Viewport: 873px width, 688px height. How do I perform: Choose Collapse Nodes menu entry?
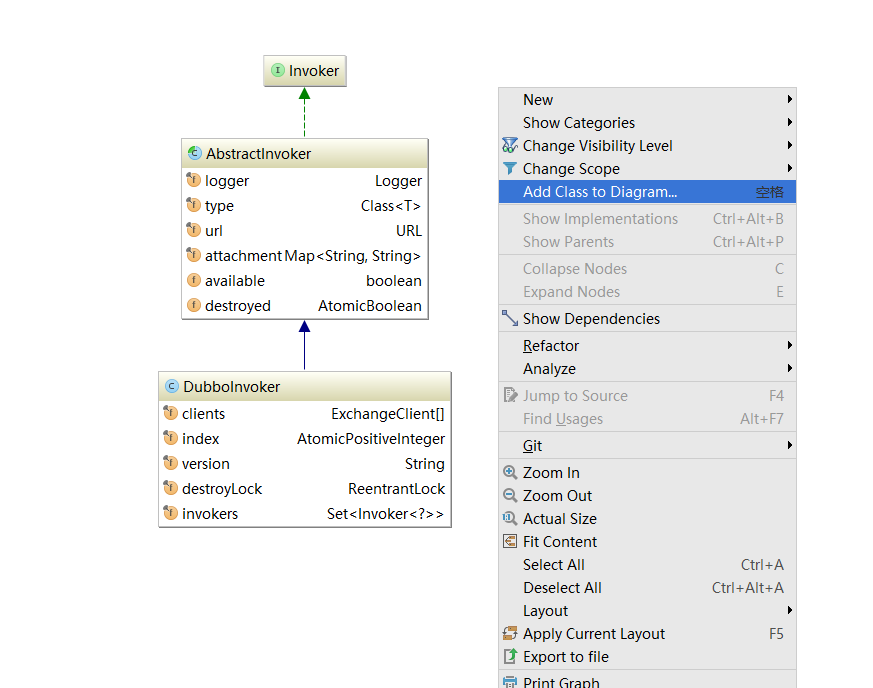[647, 268]
